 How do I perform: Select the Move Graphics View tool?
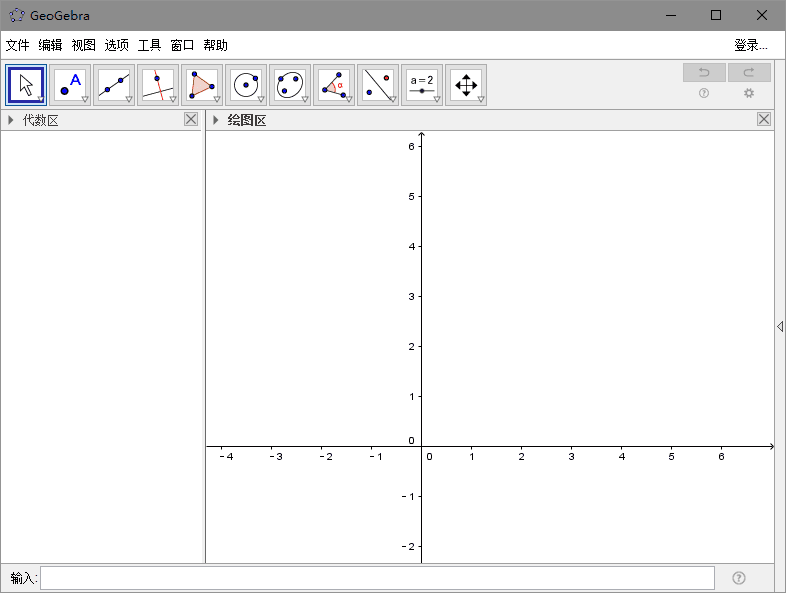(x=466, y=85)
